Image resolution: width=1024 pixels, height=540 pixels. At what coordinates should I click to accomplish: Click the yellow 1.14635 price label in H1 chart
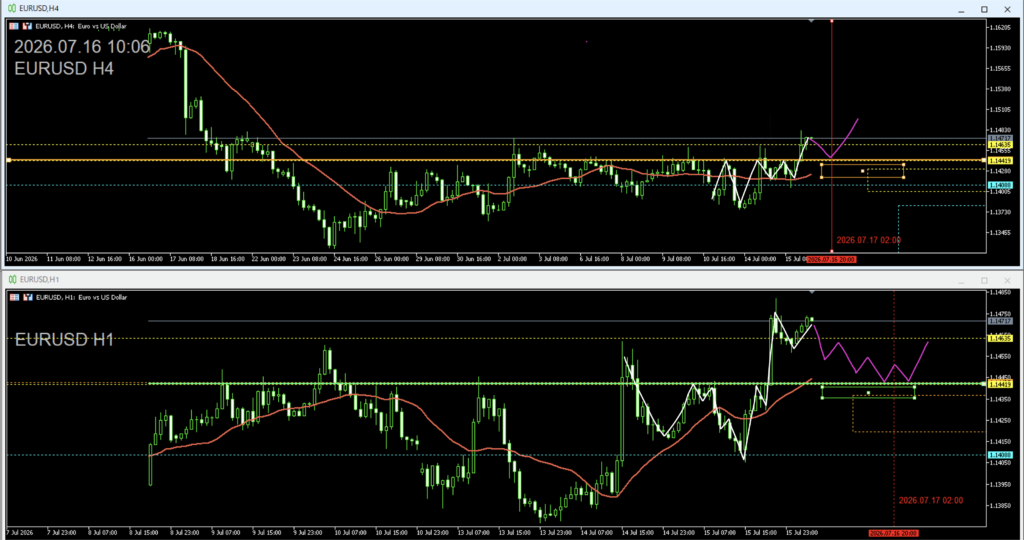tap(1000, 338)
